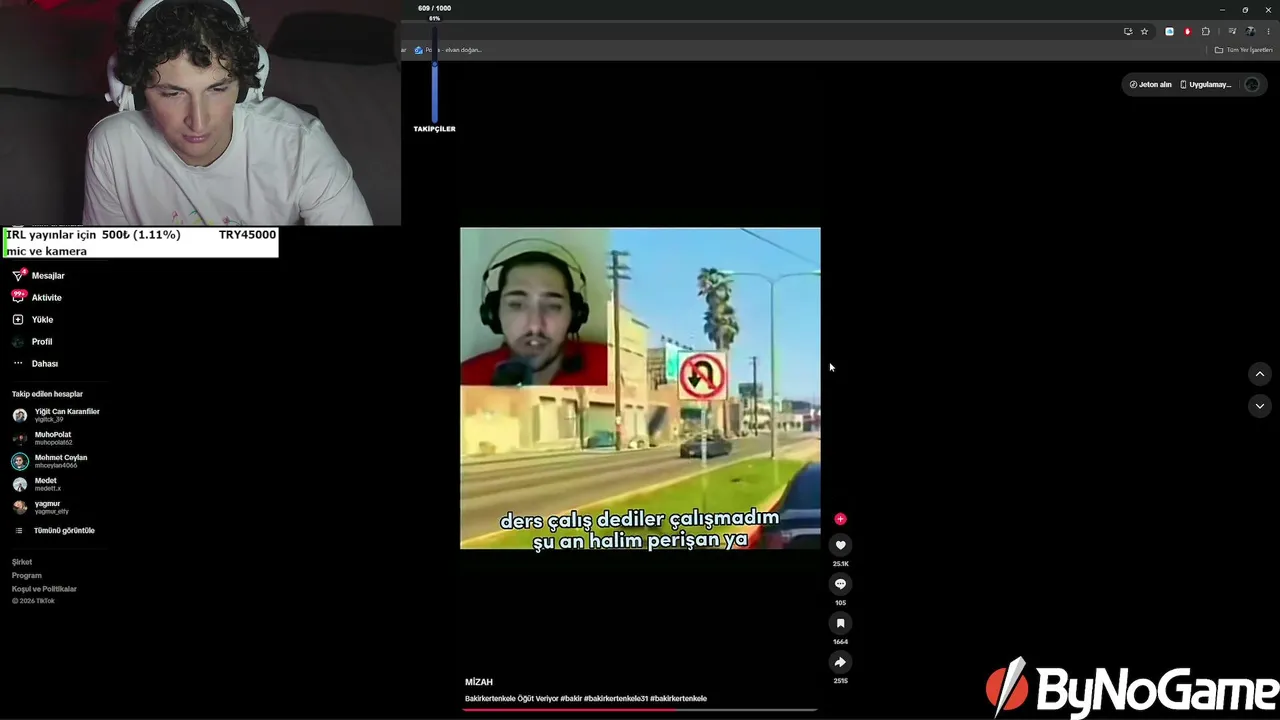Open the red browser extension icon
This screenshot has width=1280, height=720.
point(1187,31)
